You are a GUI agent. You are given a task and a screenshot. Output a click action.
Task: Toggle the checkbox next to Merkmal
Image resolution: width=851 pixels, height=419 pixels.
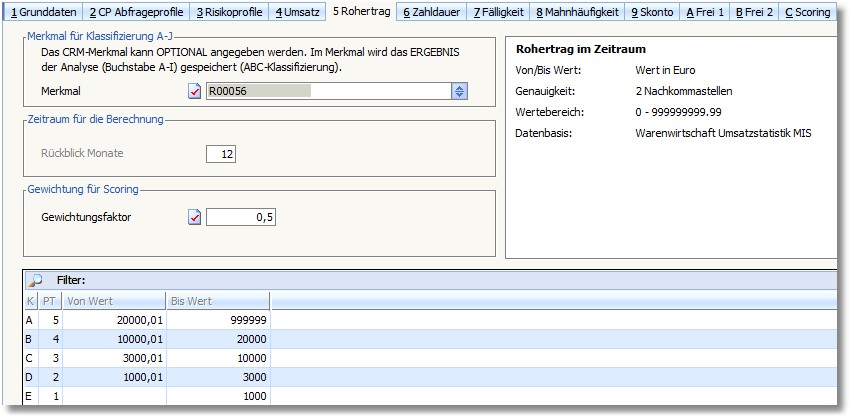point(195,91)
